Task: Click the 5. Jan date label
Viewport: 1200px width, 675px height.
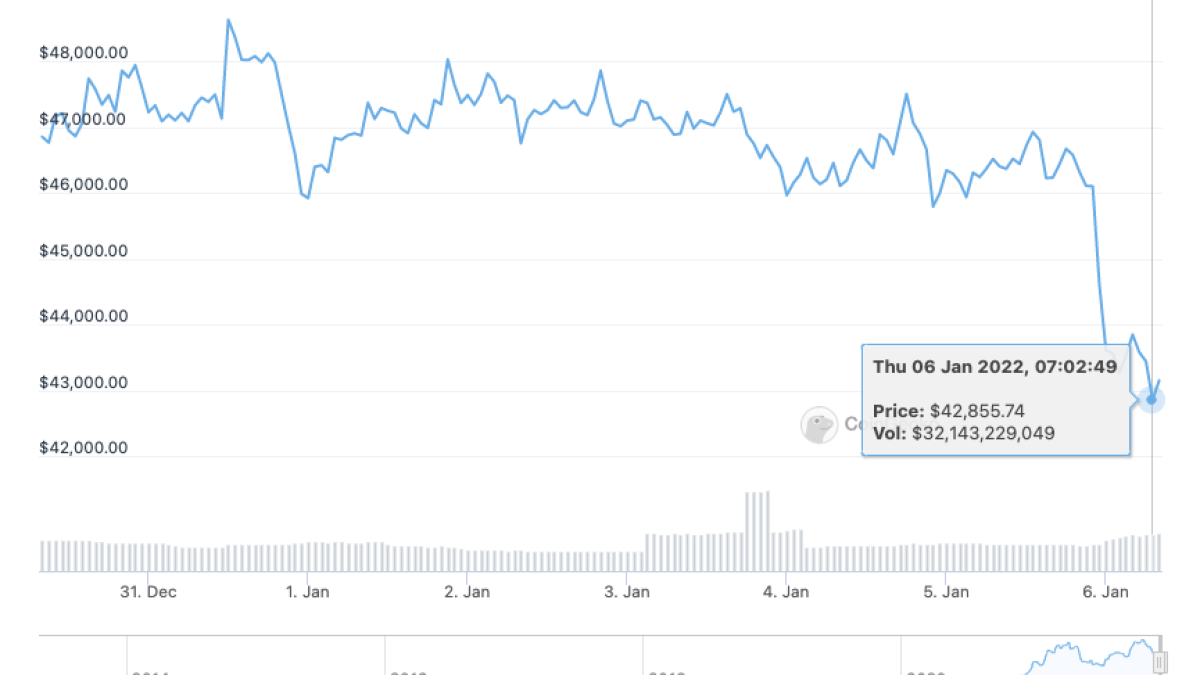Action: [945, 592]
